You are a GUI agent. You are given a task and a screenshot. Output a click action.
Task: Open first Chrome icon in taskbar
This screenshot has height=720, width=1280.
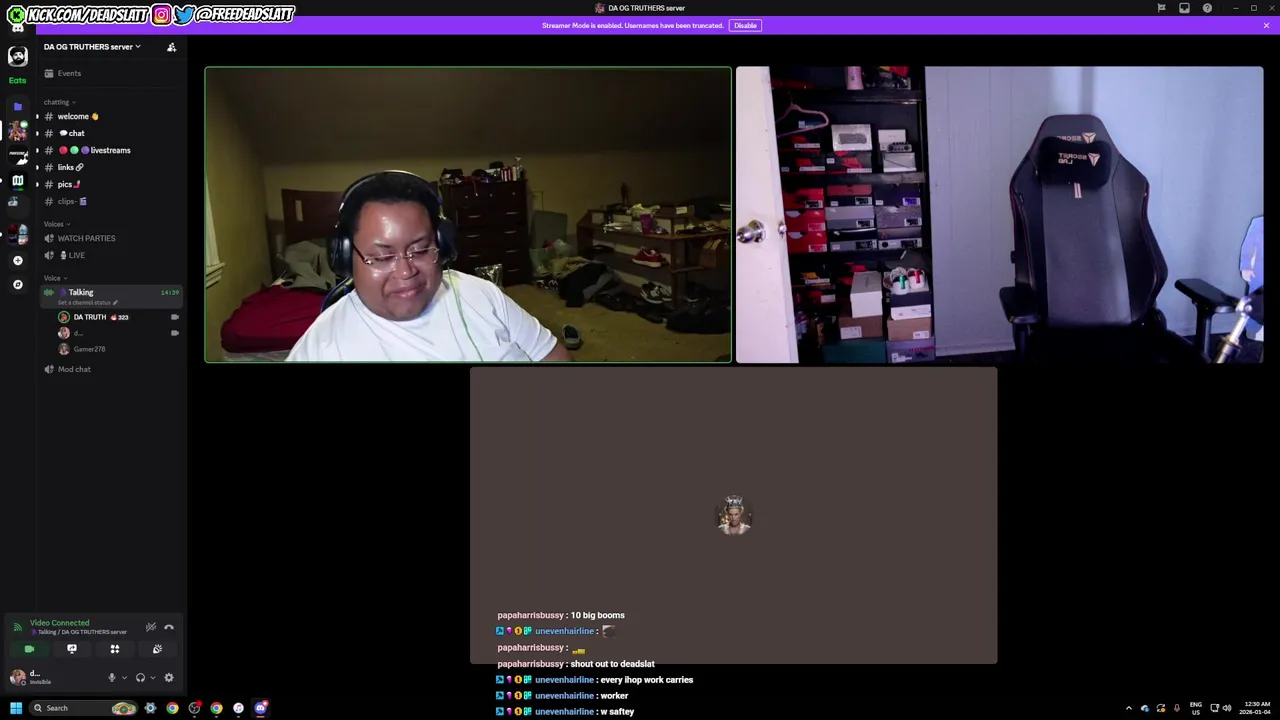172,708
